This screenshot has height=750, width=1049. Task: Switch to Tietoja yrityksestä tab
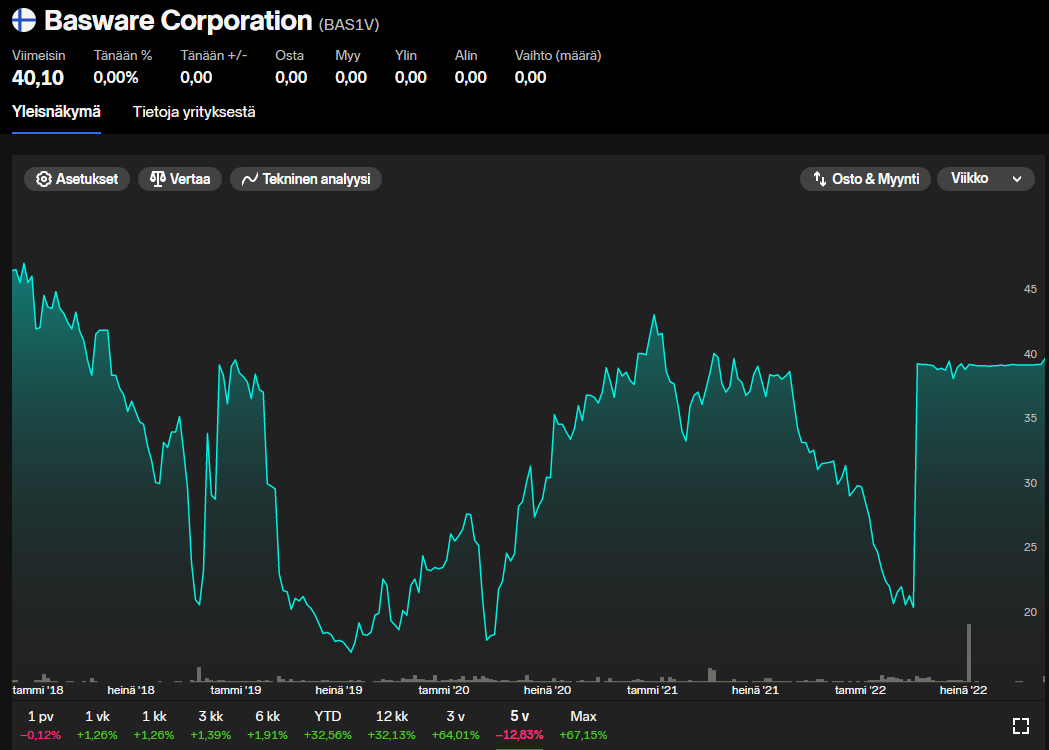(194, 112)
